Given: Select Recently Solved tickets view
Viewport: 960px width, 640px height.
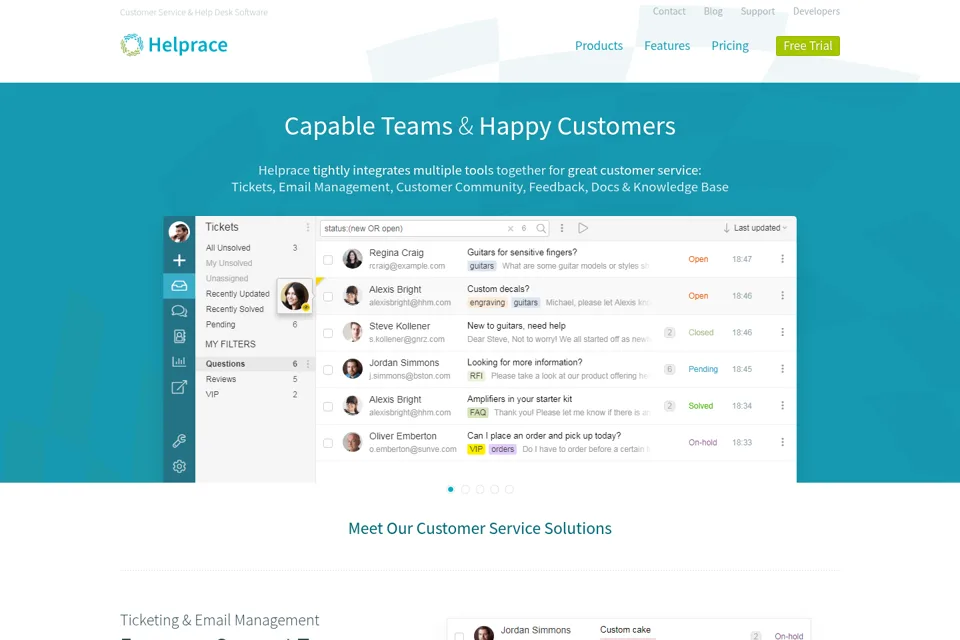Looking at the screenshot, I should [234, 309].
